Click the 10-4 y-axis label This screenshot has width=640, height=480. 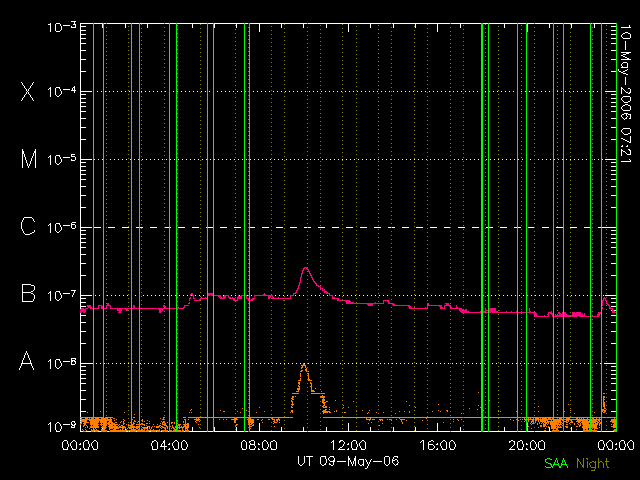[62, 92]
